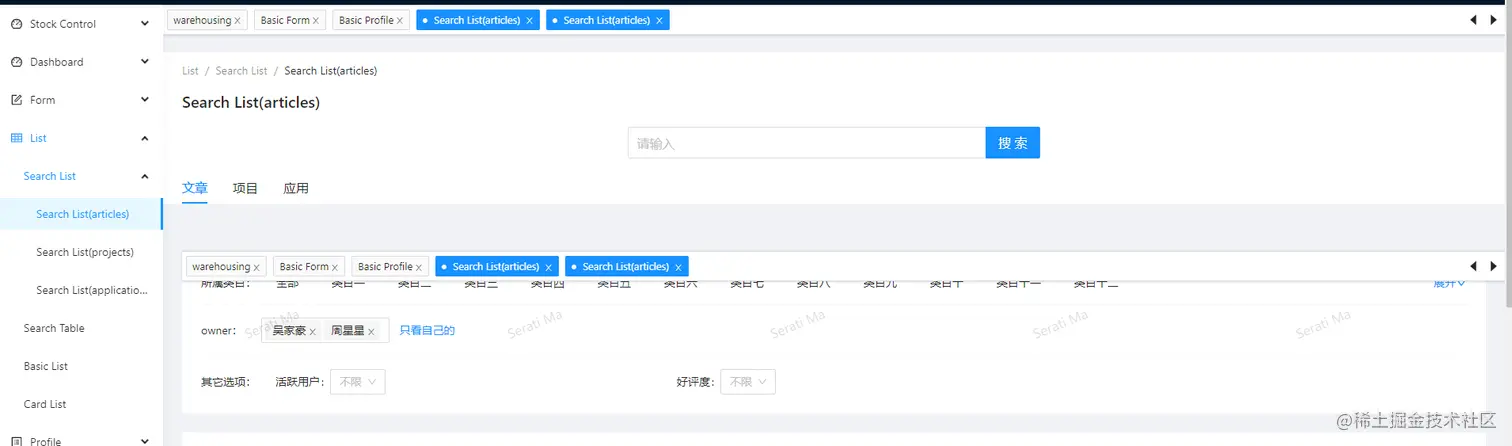The width and height of the screenshot is (1512, 446).
Task: Close the Basic Form tab in upper tab bar
Action: click(x=317, y=21)
